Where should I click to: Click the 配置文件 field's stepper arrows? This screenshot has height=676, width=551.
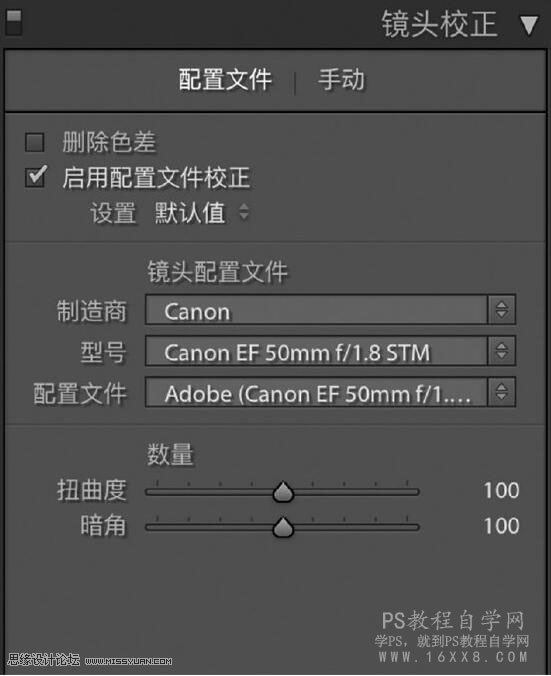click(x=501, y=392)
